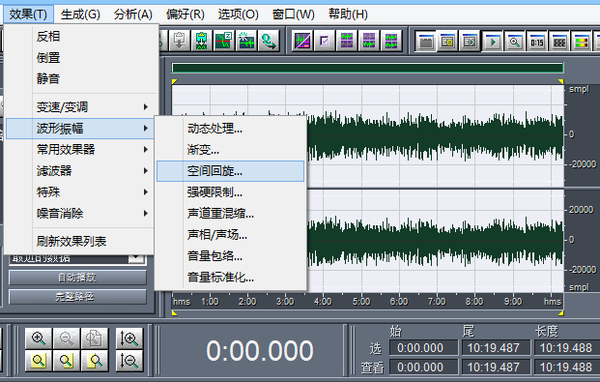Click the 自动播放 button
600x382 pixels.
[78, 278]
